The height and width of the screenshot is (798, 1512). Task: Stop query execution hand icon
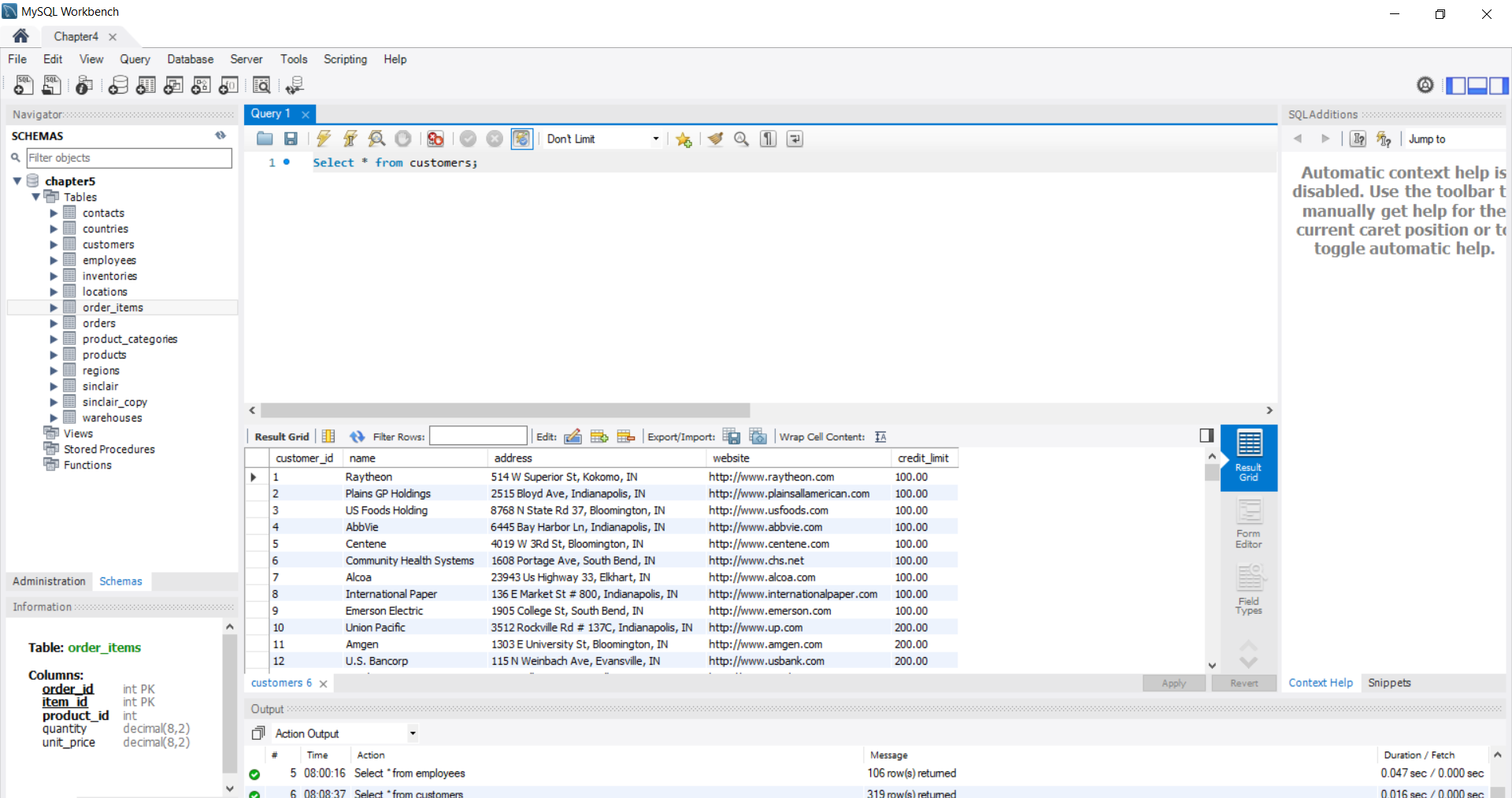tap(403, 139)
